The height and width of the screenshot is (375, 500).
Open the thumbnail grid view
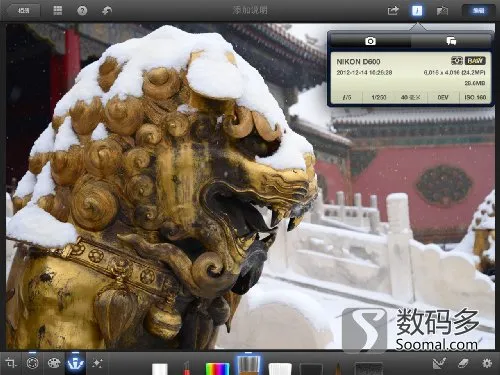58,11
